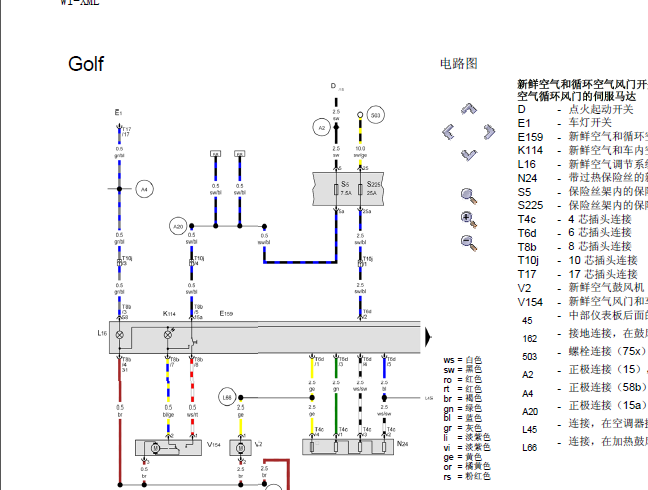
Task: Select the plain magnifier icon
Action: tap(469, 196)
